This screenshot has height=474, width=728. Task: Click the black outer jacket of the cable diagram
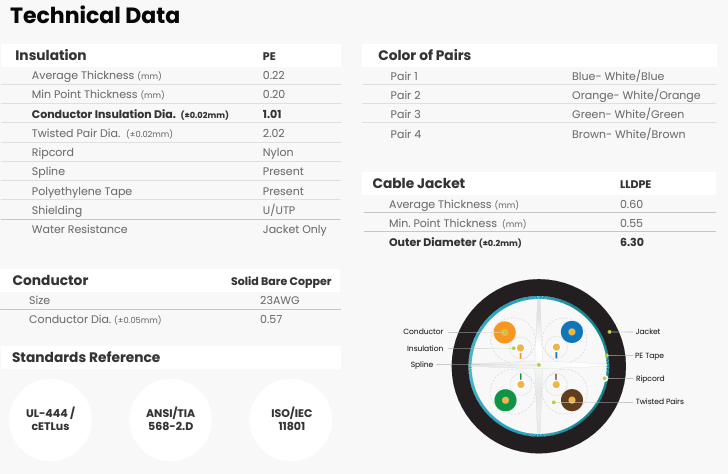(x=539, y=288)
